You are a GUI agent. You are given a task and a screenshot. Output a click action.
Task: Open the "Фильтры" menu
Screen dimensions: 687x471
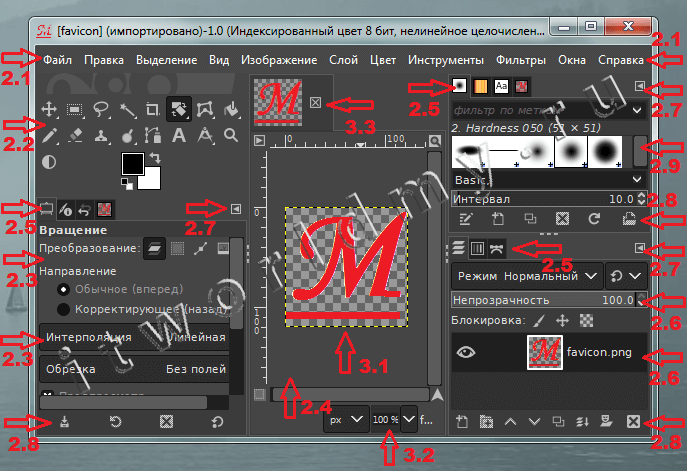(x=521, y=60)
